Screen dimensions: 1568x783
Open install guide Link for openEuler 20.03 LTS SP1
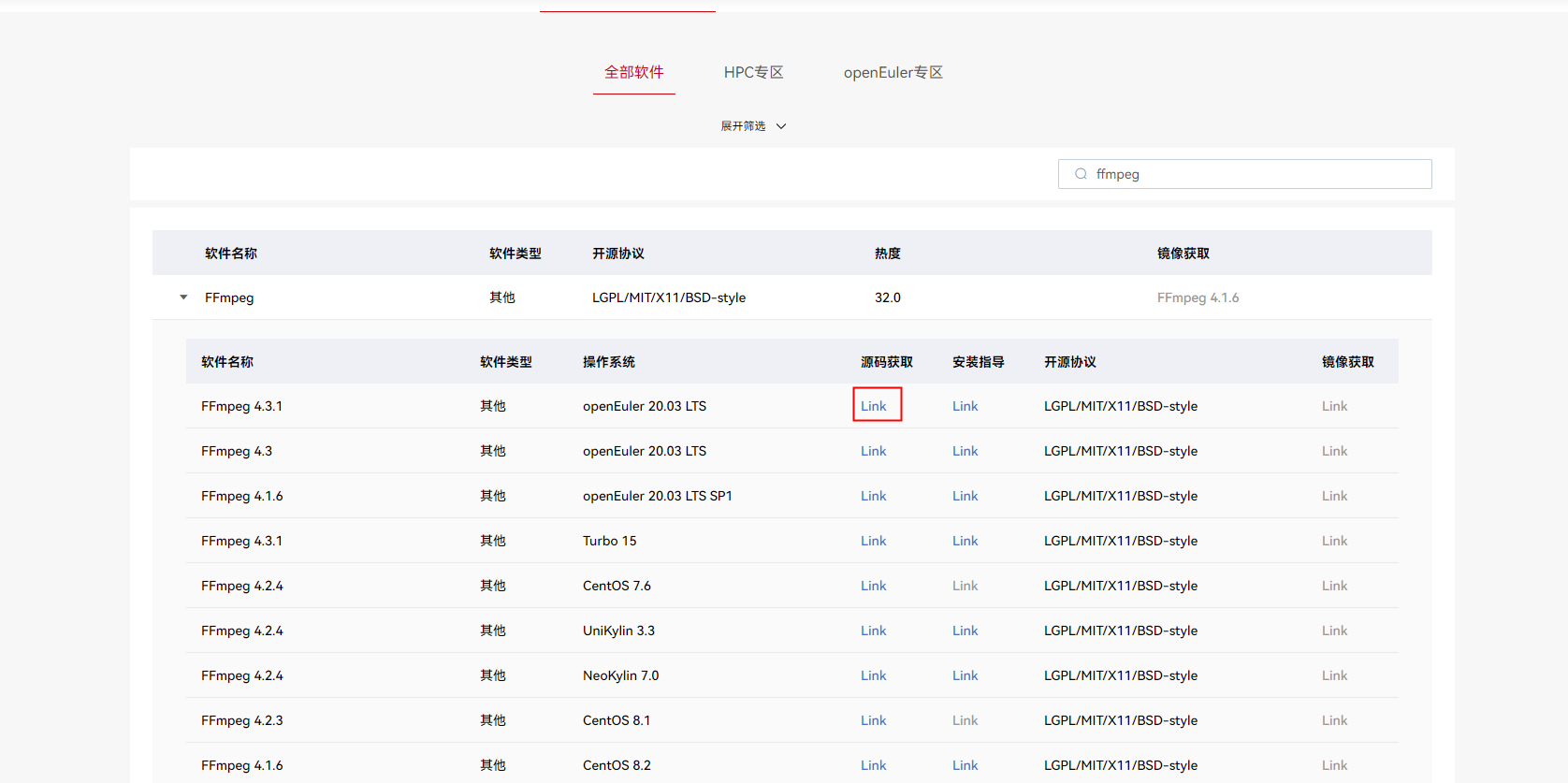965,496
